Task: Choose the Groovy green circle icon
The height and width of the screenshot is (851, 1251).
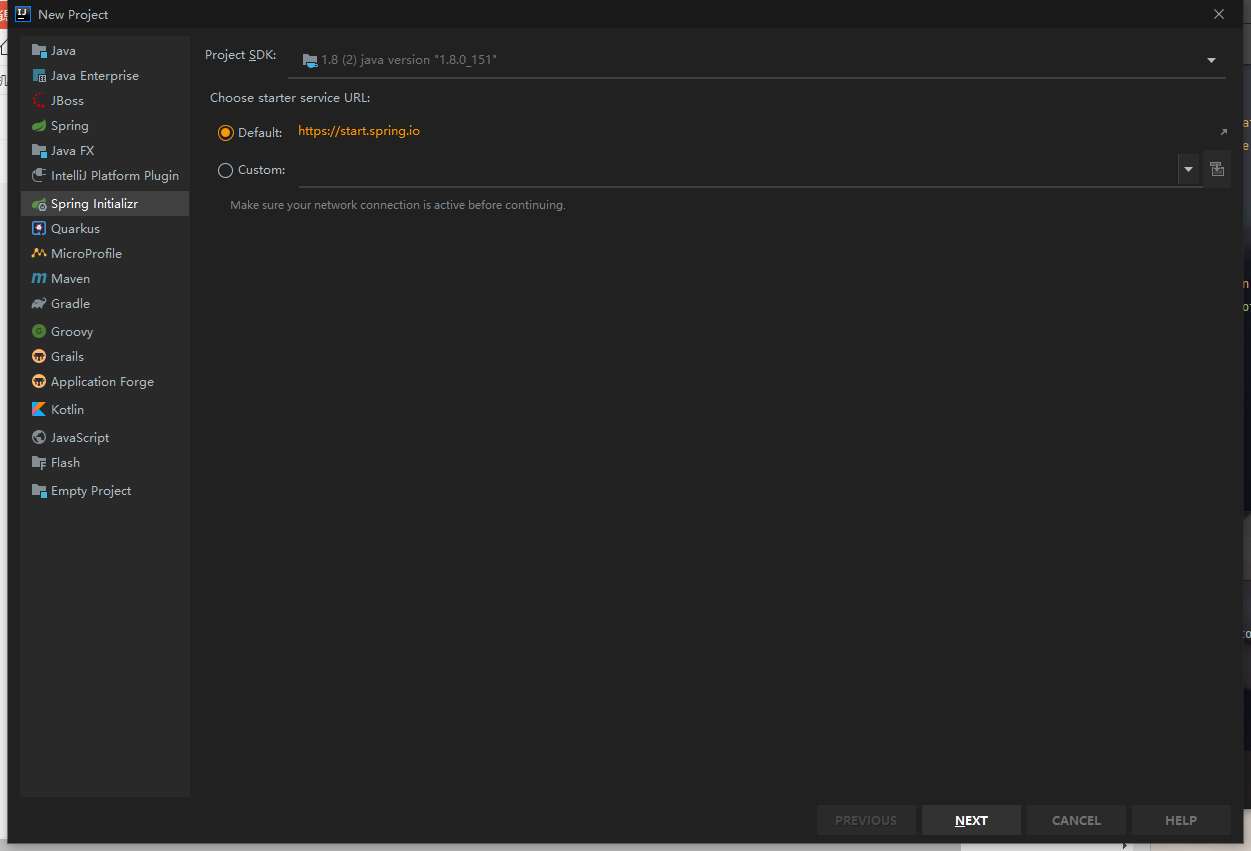Action: [39, 332]
